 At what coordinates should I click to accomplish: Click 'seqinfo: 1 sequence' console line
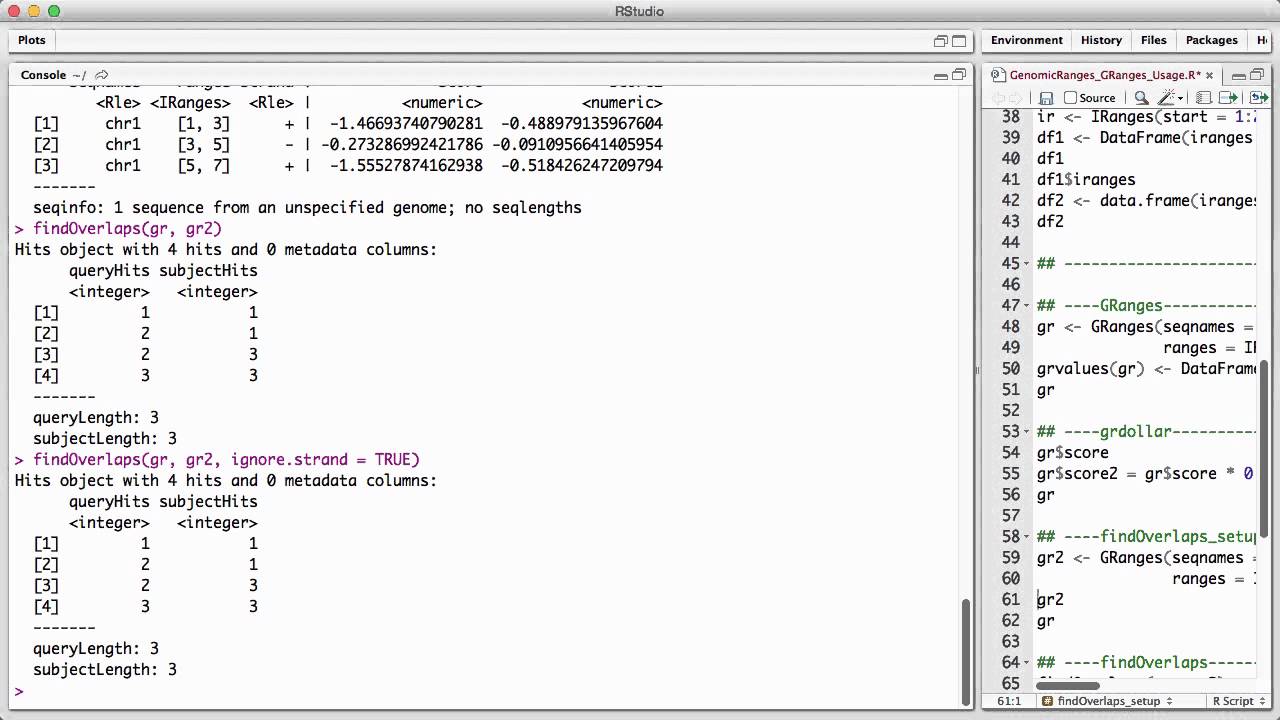pyautogui.click(x=307, y=208)
